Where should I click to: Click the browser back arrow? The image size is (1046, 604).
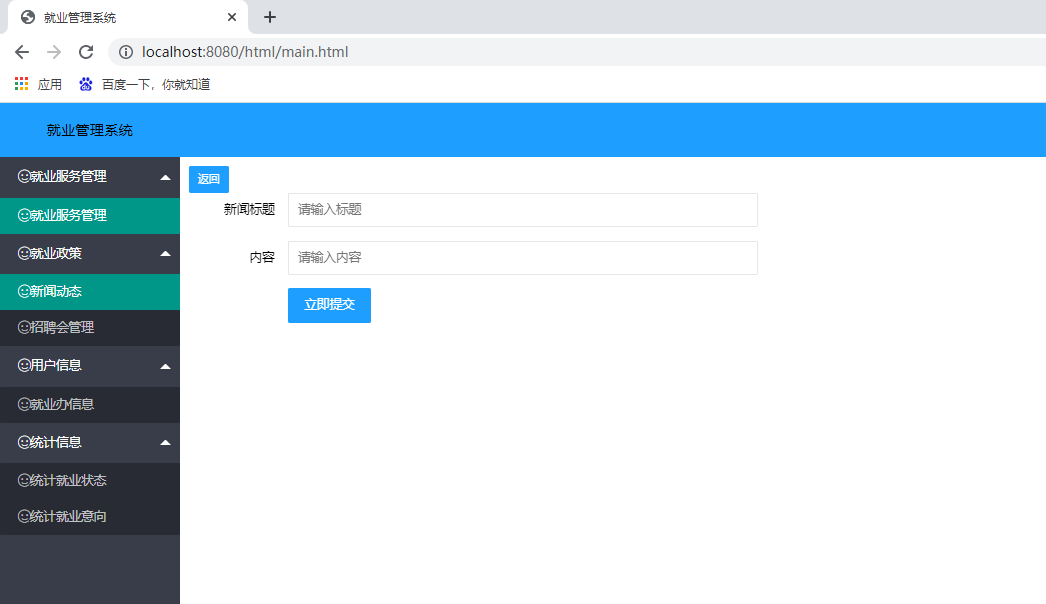[20, 51]
